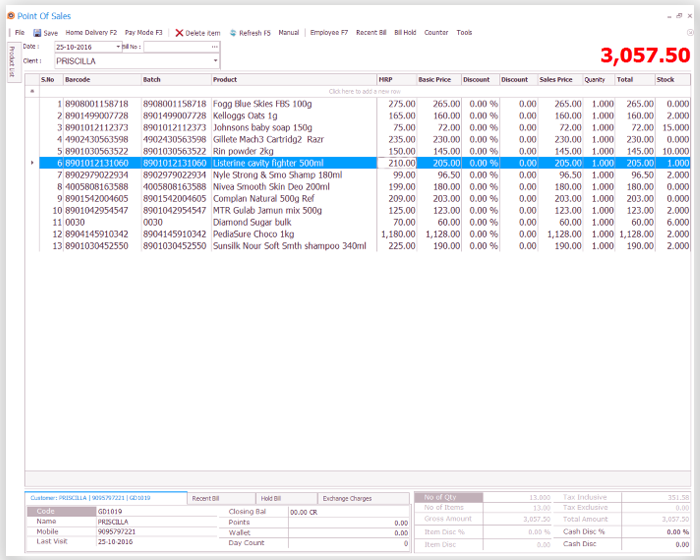Viewport: 700px width, 560px height.
Task: Click 'Click here to add a new row'
Action: point(365,92)
